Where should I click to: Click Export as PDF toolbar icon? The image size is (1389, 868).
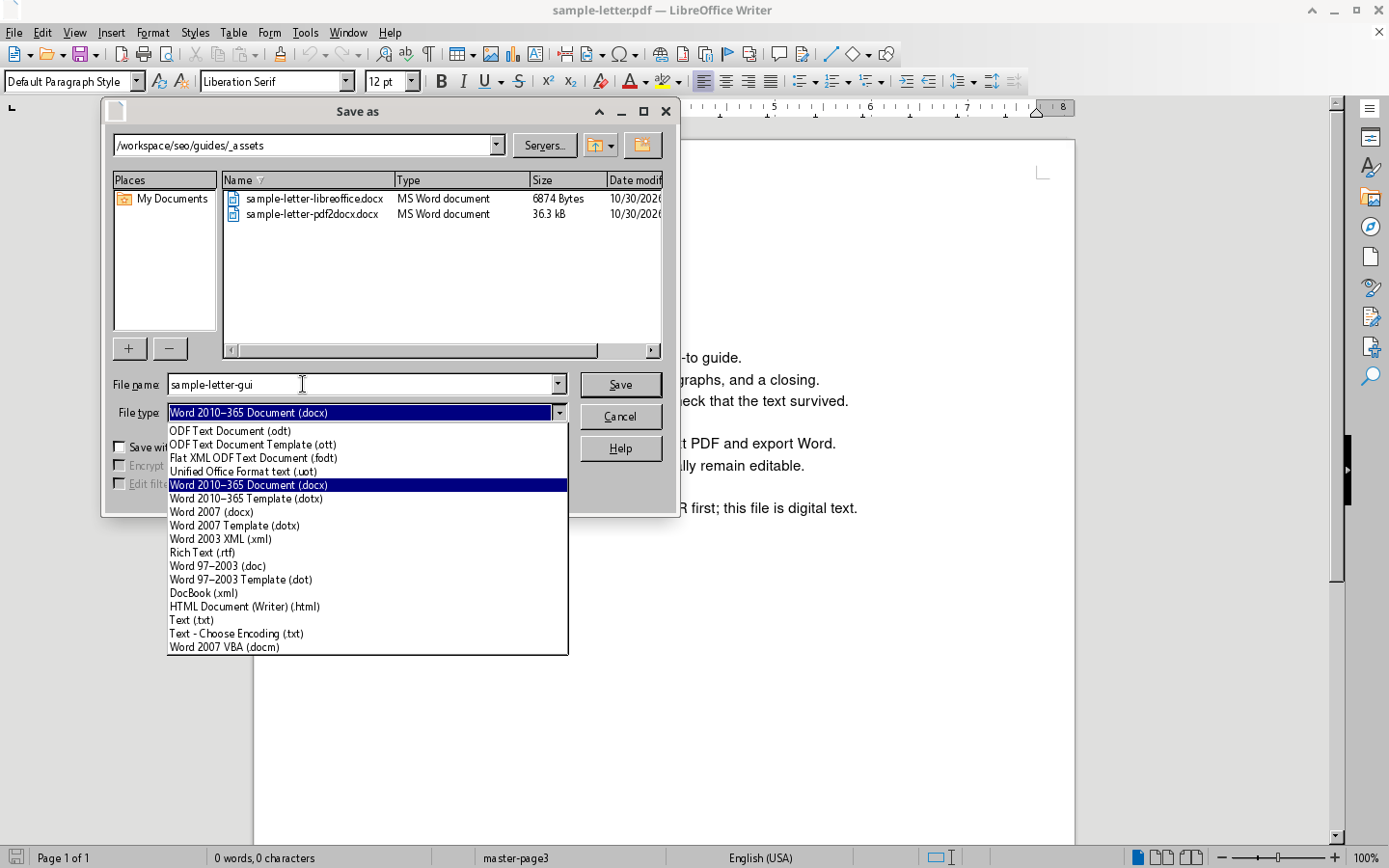[122, 54]
